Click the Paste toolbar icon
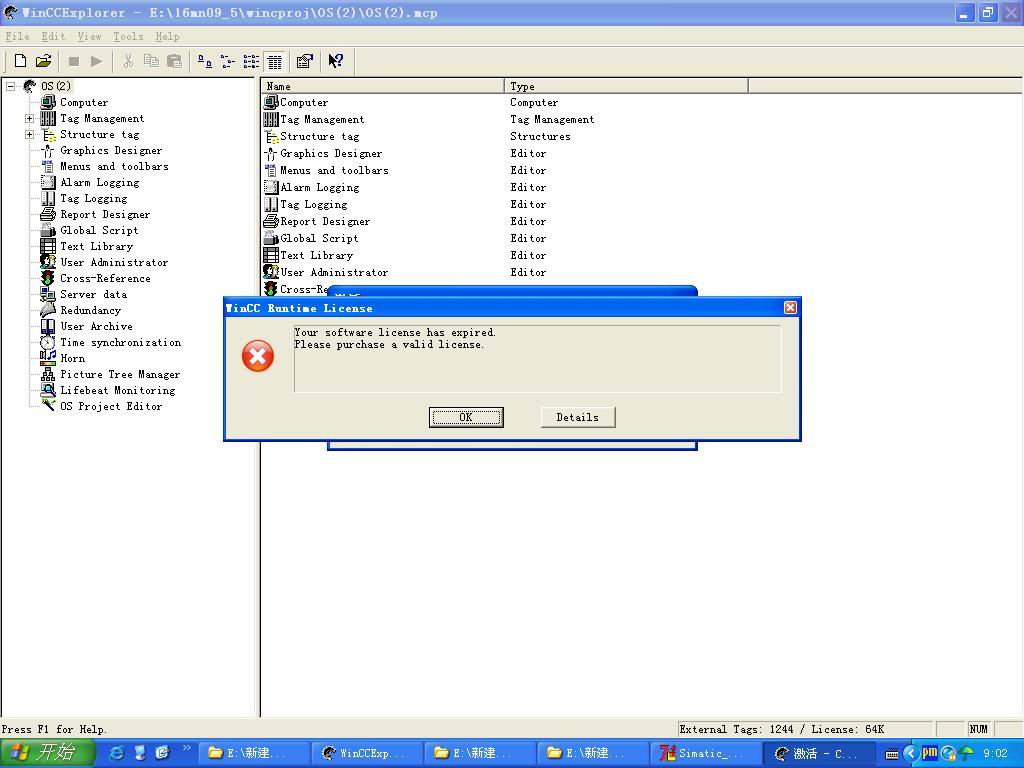 click(174, 61)
